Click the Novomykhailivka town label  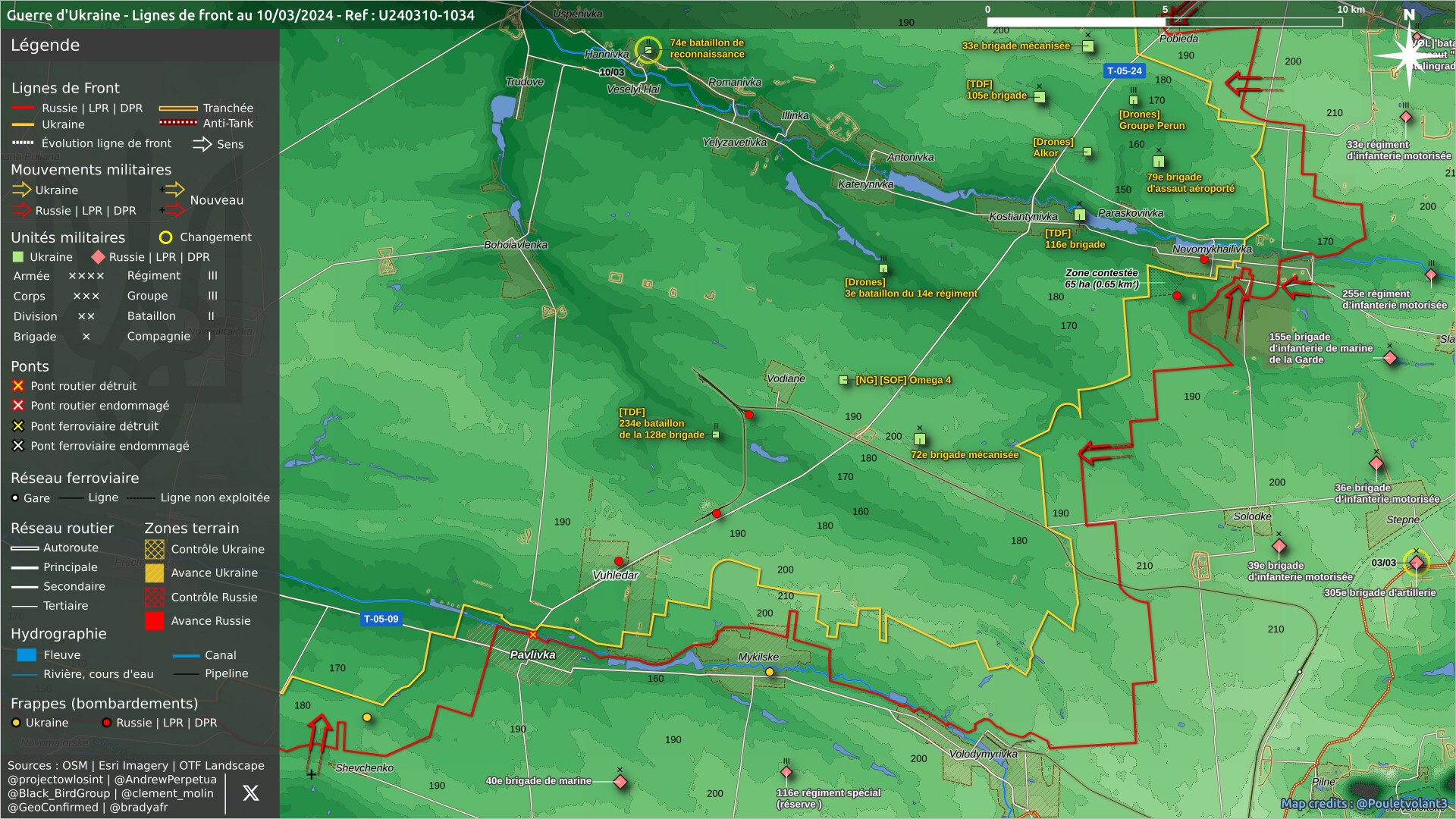1212,249
